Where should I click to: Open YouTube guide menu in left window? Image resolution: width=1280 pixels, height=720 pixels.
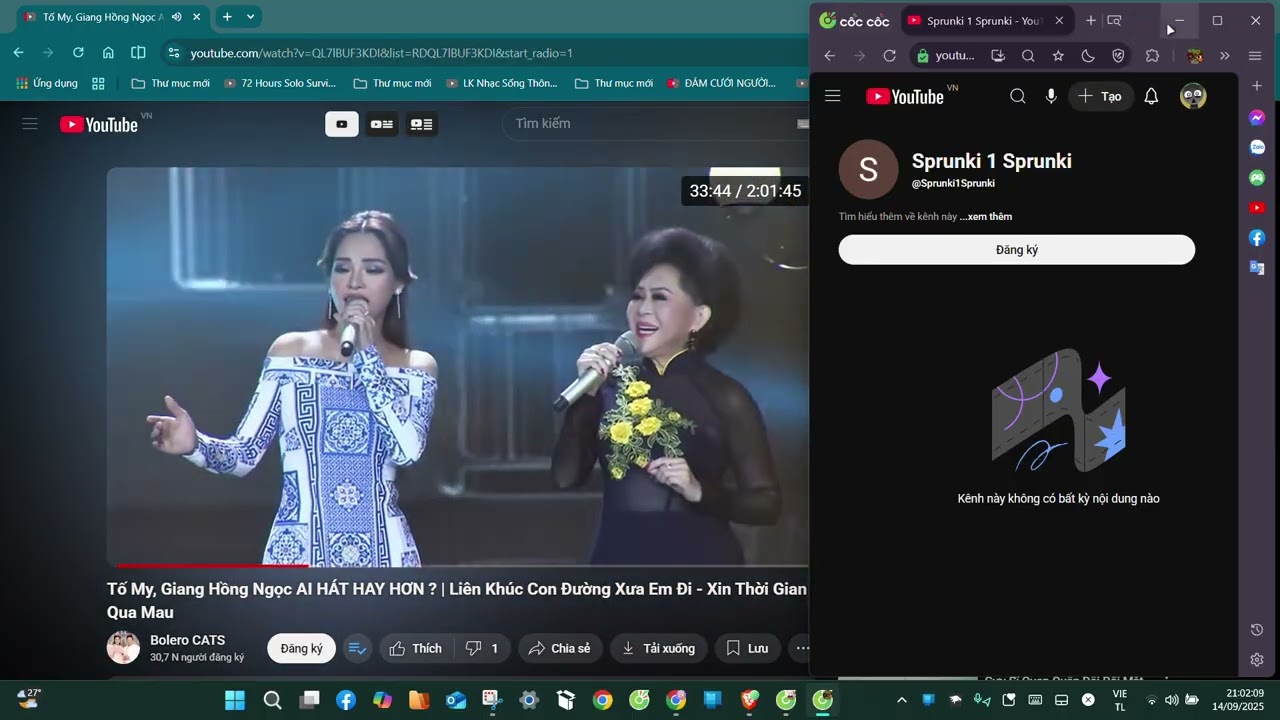pos(30,124)
